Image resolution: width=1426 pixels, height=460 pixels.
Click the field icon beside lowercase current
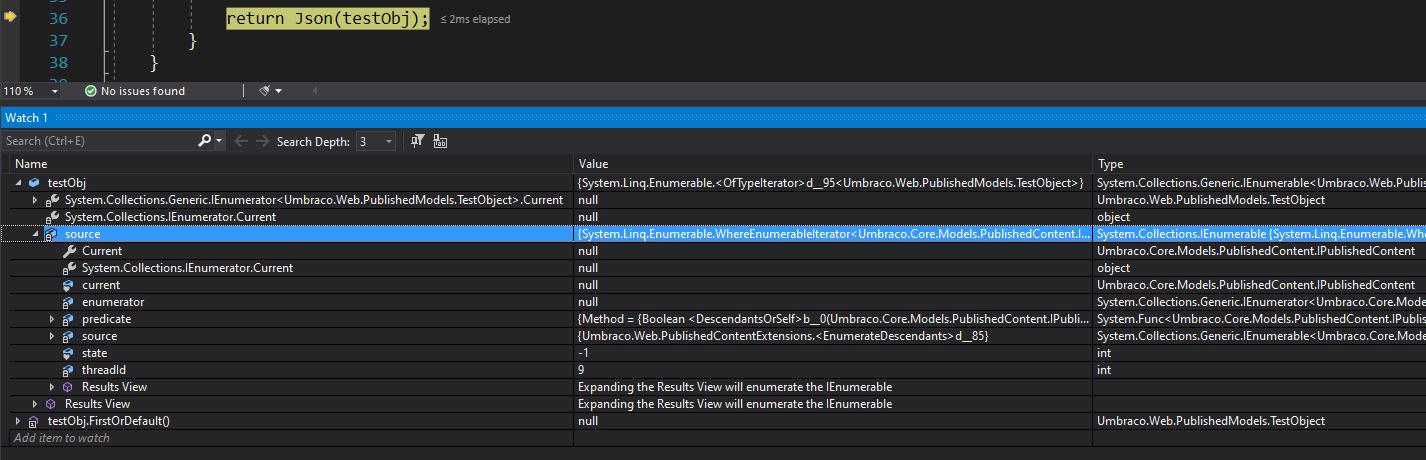tap(69, 285)
